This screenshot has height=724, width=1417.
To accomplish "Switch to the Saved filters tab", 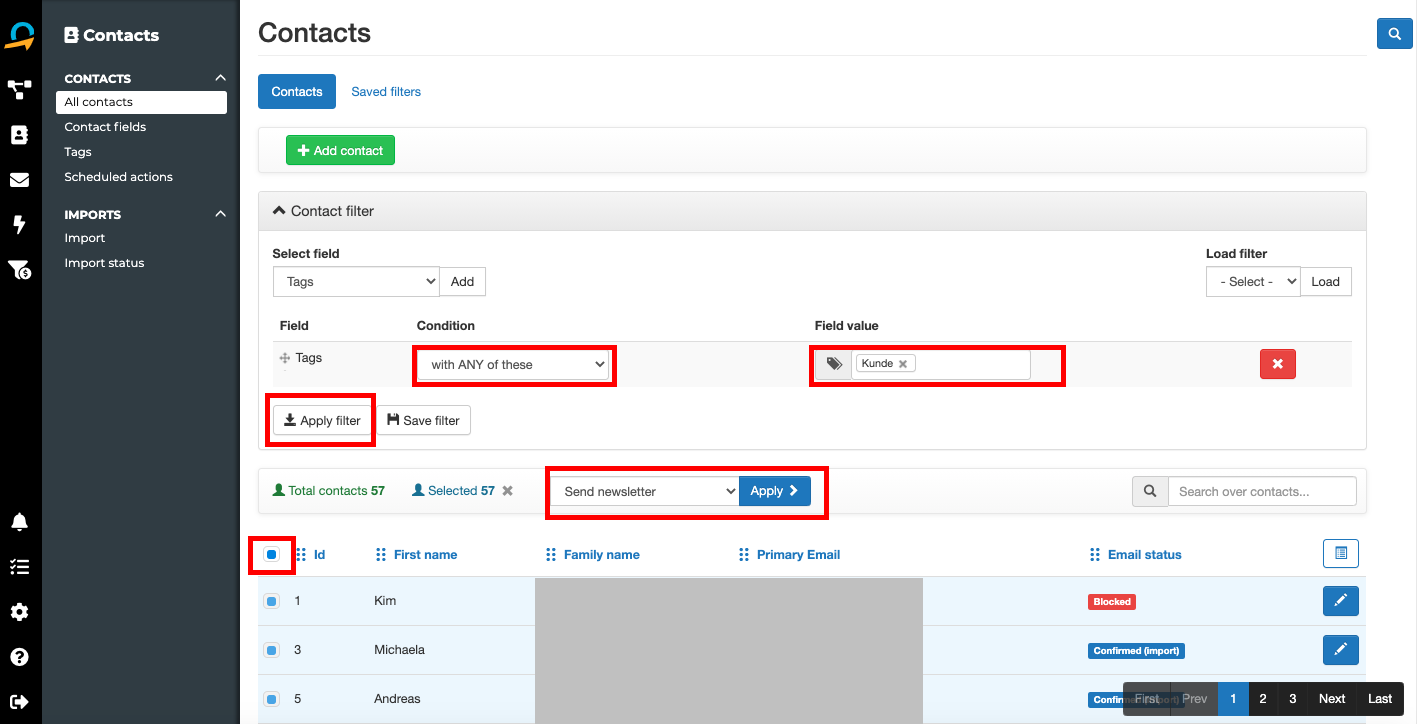I will pyautogui.click(x=386, y=92).
